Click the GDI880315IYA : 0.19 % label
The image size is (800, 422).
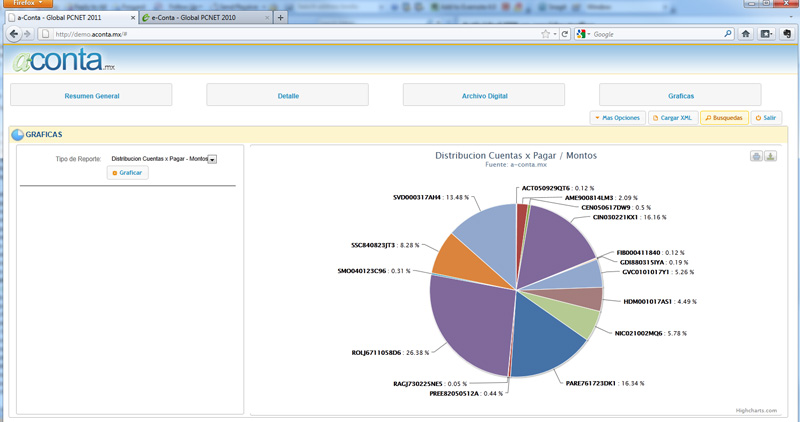pyautogui.click(x=654, y=262)
